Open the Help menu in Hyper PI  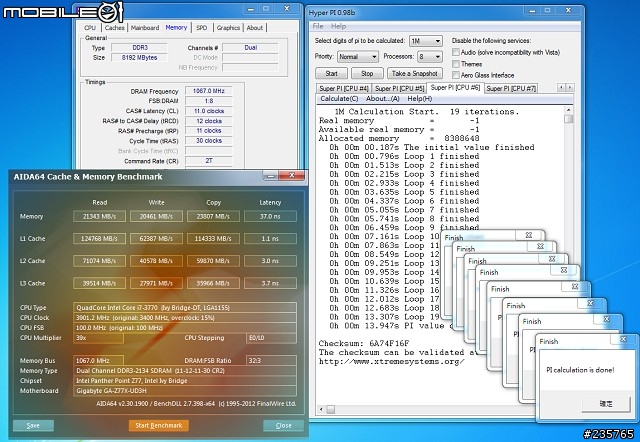tap(338, 26)
